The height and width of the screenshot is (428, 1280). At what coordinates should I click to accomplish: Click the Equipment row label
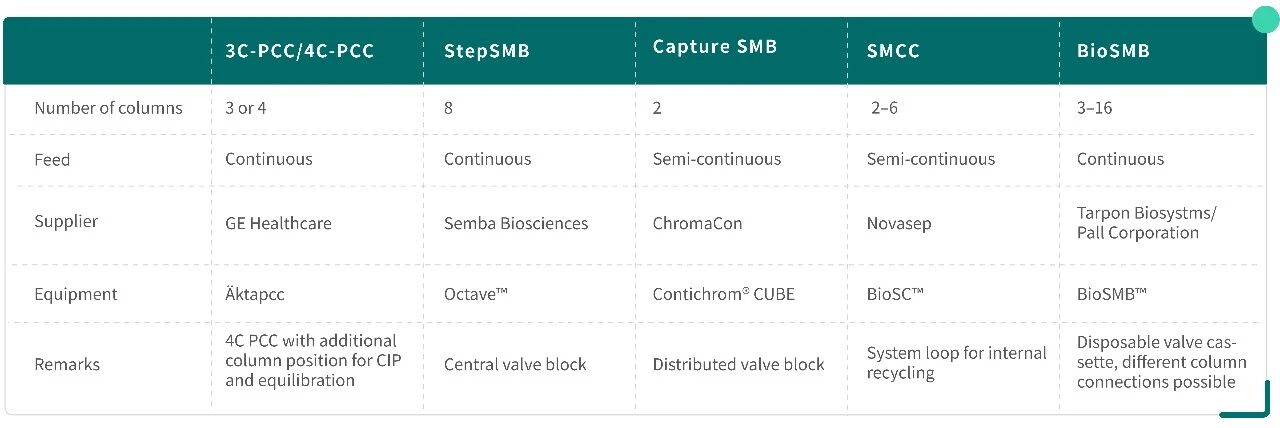(76, 294)
